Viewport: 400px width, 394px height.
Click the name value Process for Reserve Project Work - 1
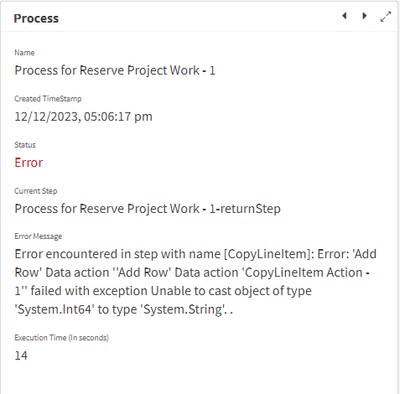115,71
